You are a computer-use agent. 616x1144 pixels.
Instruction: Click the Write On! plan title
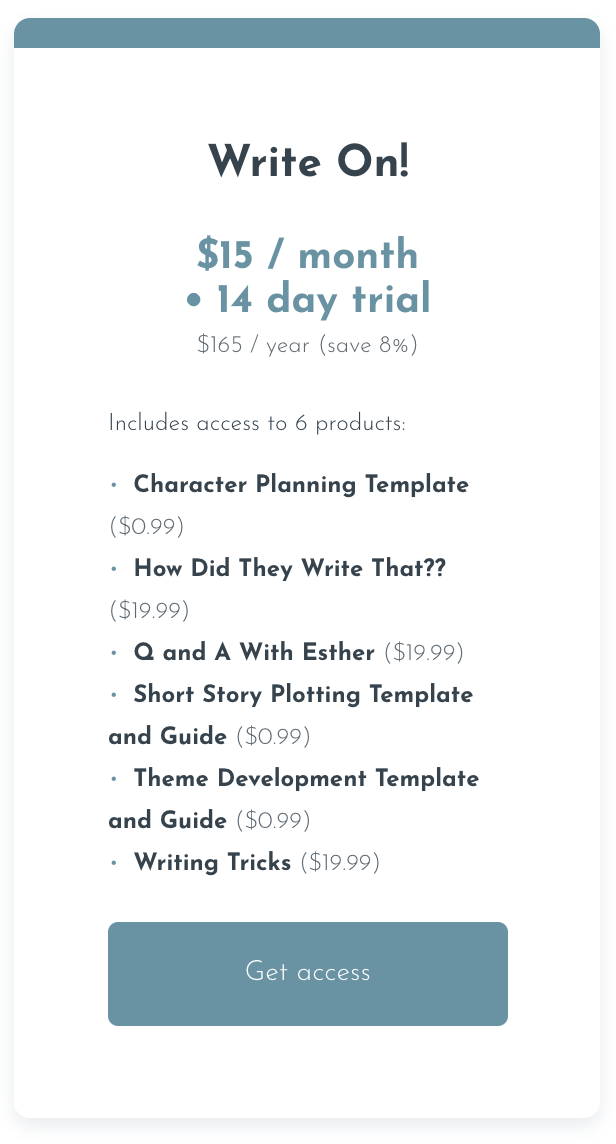(x=308, y=161)
